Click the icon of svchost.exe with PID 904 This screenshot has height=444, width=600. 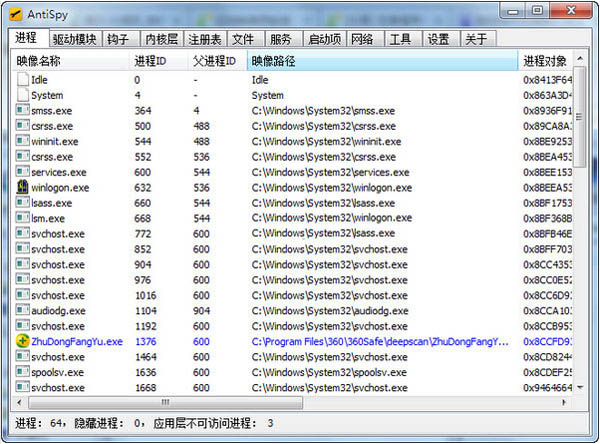coord(23,264)
